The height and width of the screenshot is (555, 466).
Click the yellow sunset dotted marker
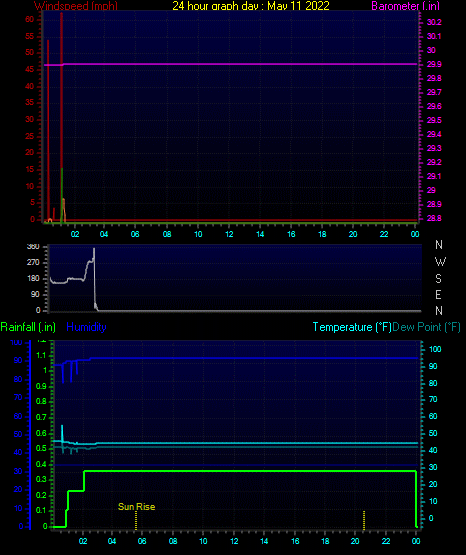[x=364, y=520]
